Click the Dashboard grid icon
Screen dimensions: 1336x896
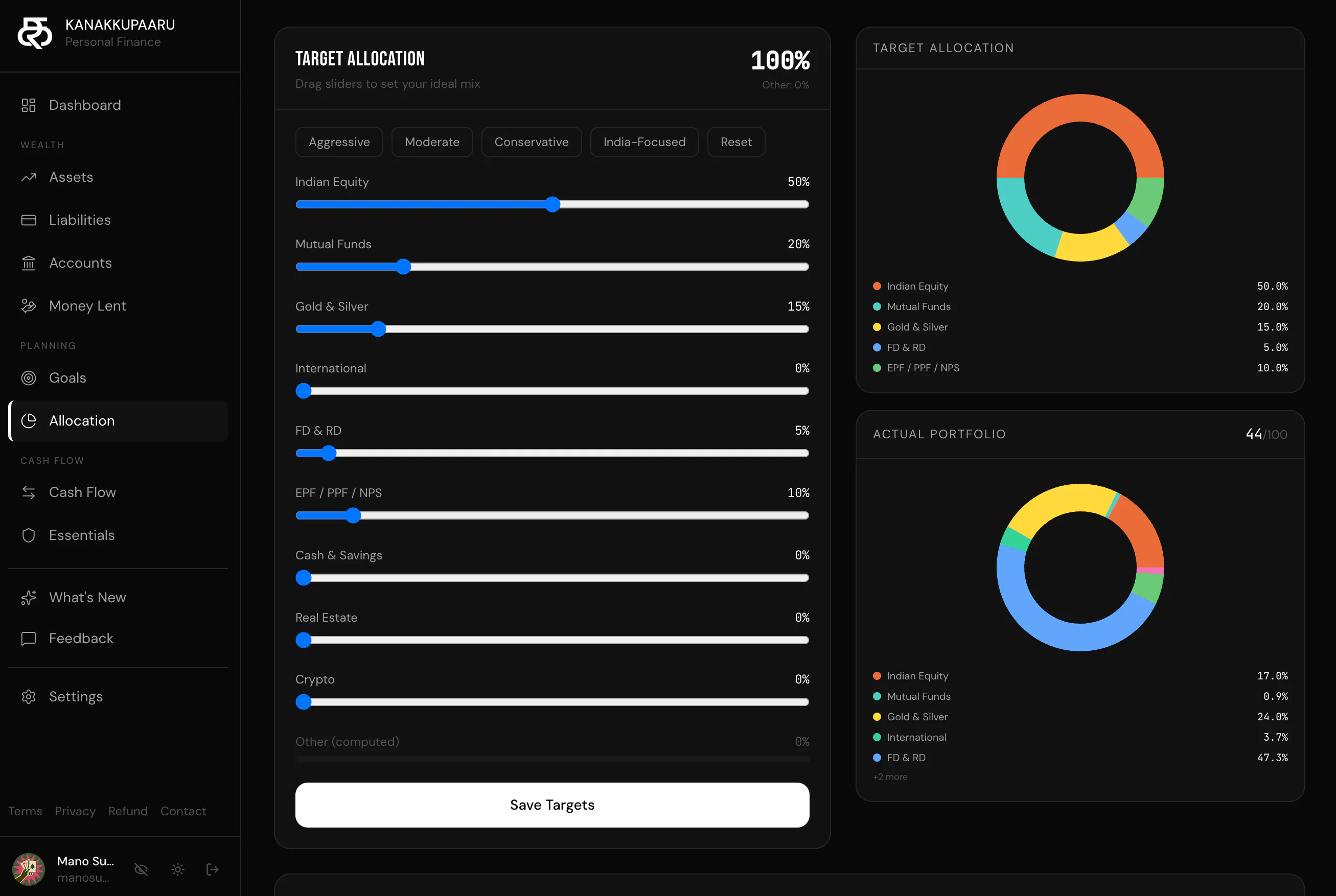[29, 105]
